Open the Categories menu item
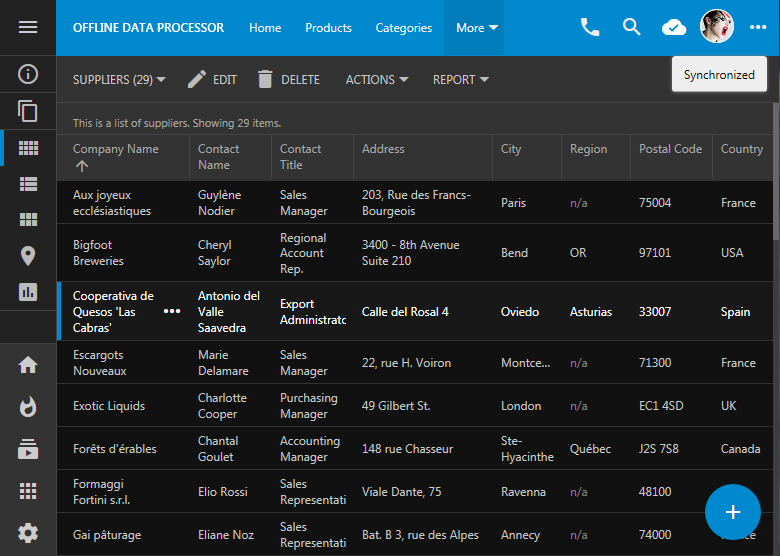780x556 pixels. point(403,28)
